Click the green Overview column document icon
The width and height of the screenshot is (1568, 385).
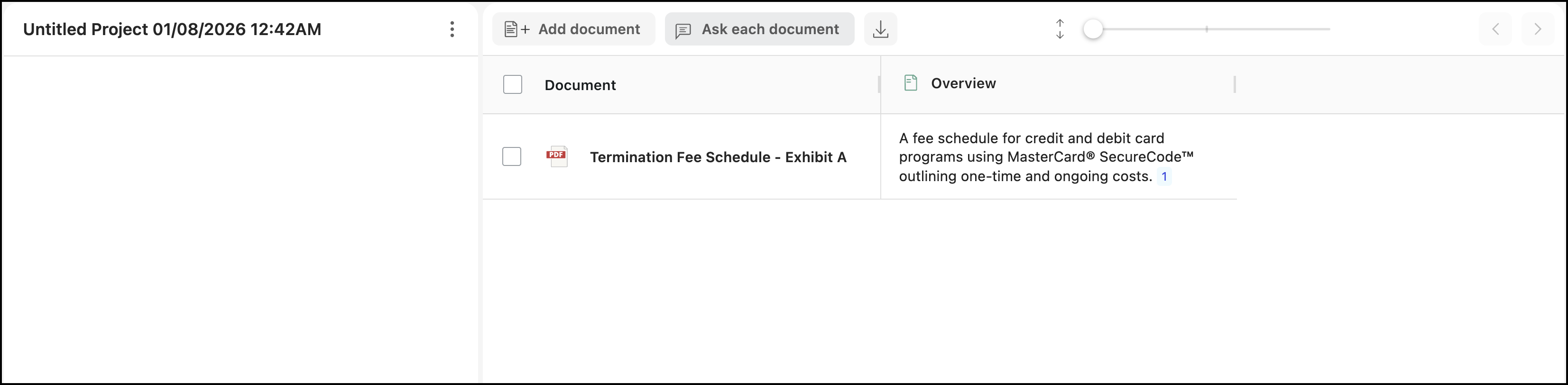tap(910, 82)
